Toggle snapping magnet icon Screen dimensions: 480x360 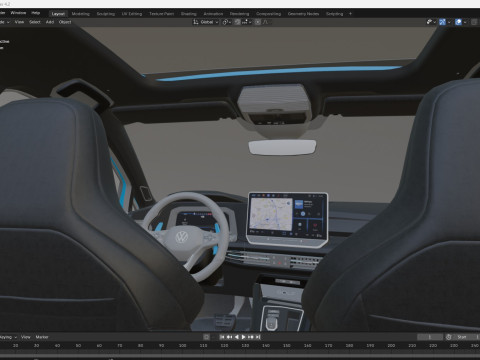[237, 22]
